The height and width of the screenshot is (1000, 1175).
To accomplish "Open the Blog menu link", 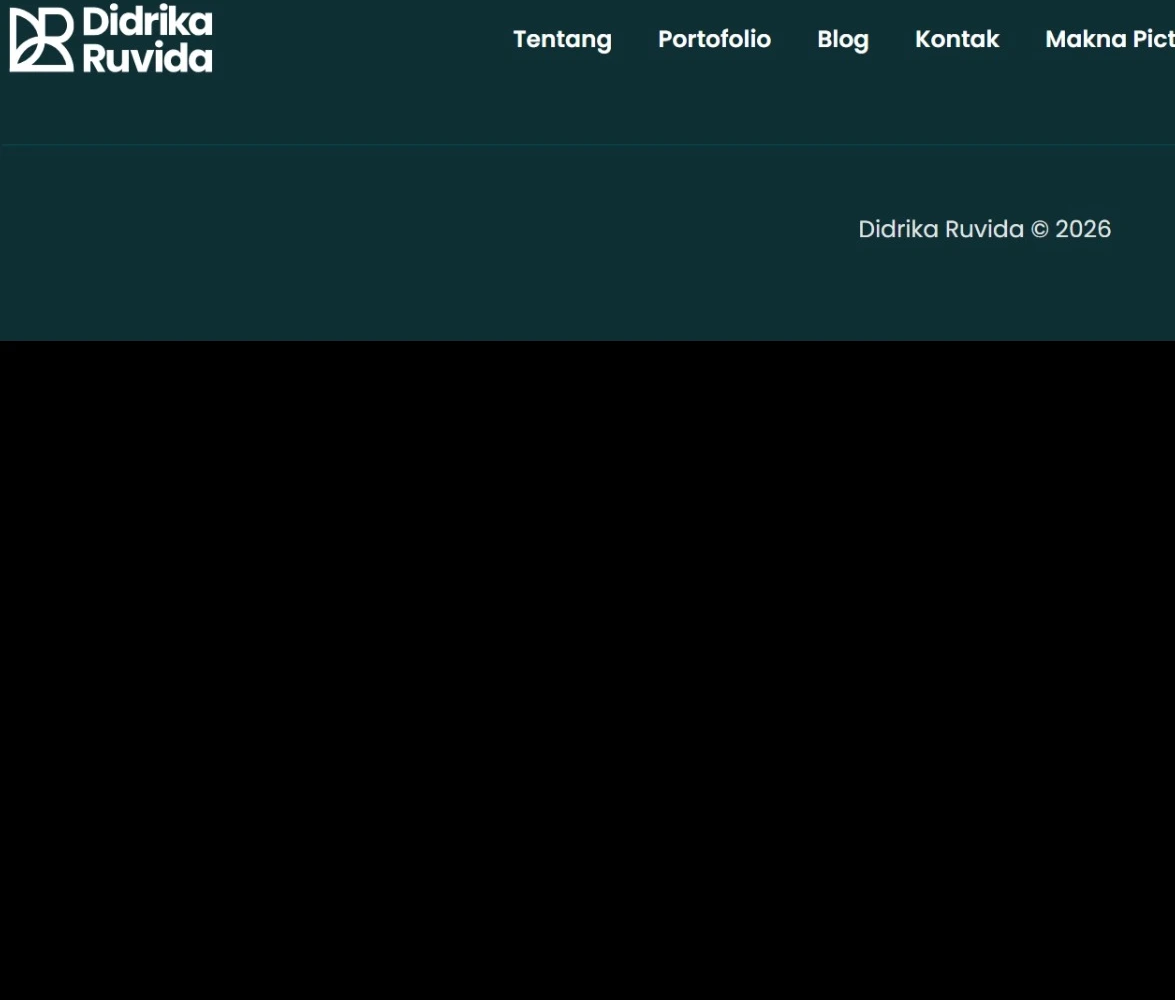I will pos(843,39).
